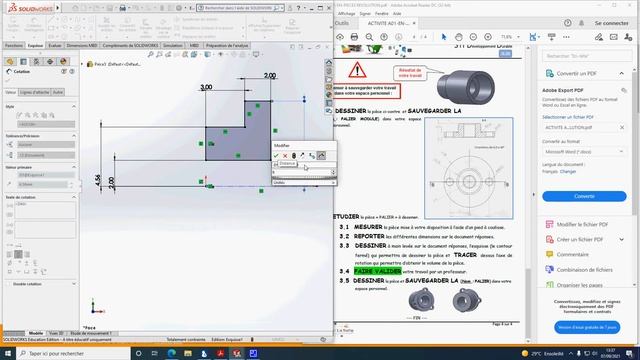Click the reverse direction arrow icon in Modifier dialog
The height and width of the screenshot is (360, 640).
(x=302, y=156)
